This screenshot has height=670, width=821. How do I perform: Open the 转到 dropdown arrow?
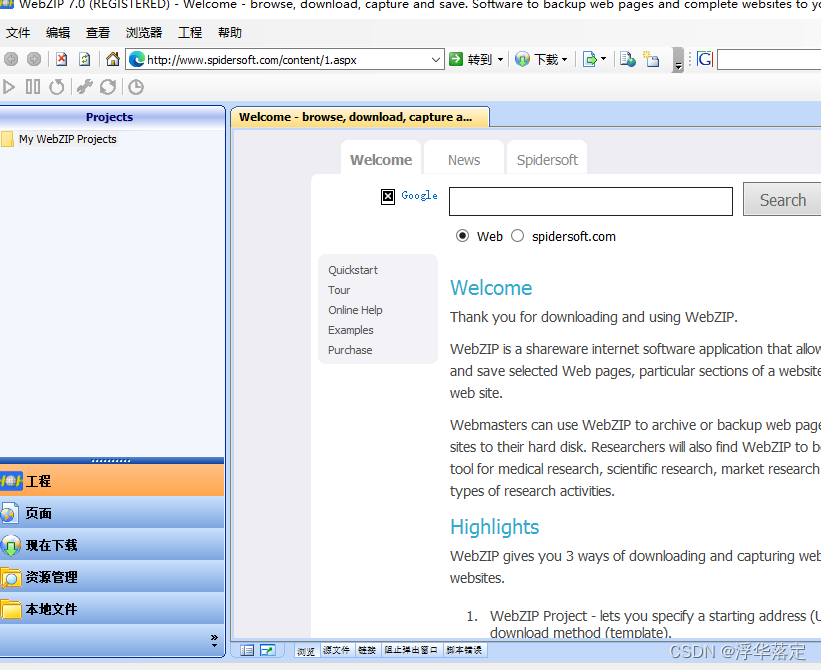[500, 60]
